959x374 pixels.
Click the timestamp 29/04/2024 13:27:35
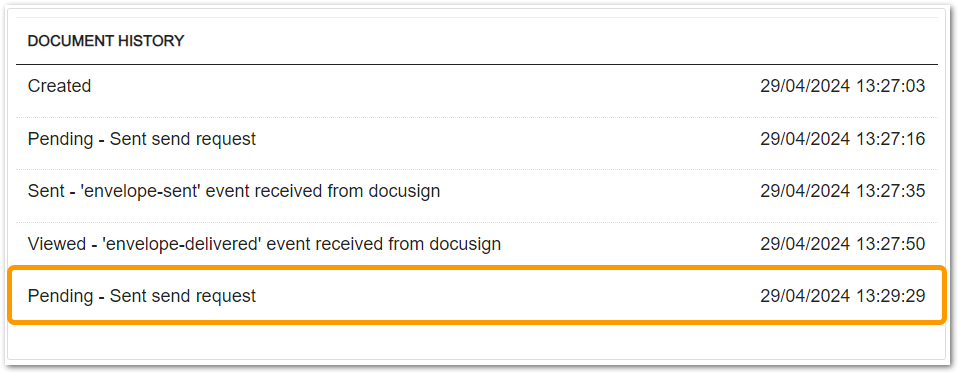click(x=843, y=192)
